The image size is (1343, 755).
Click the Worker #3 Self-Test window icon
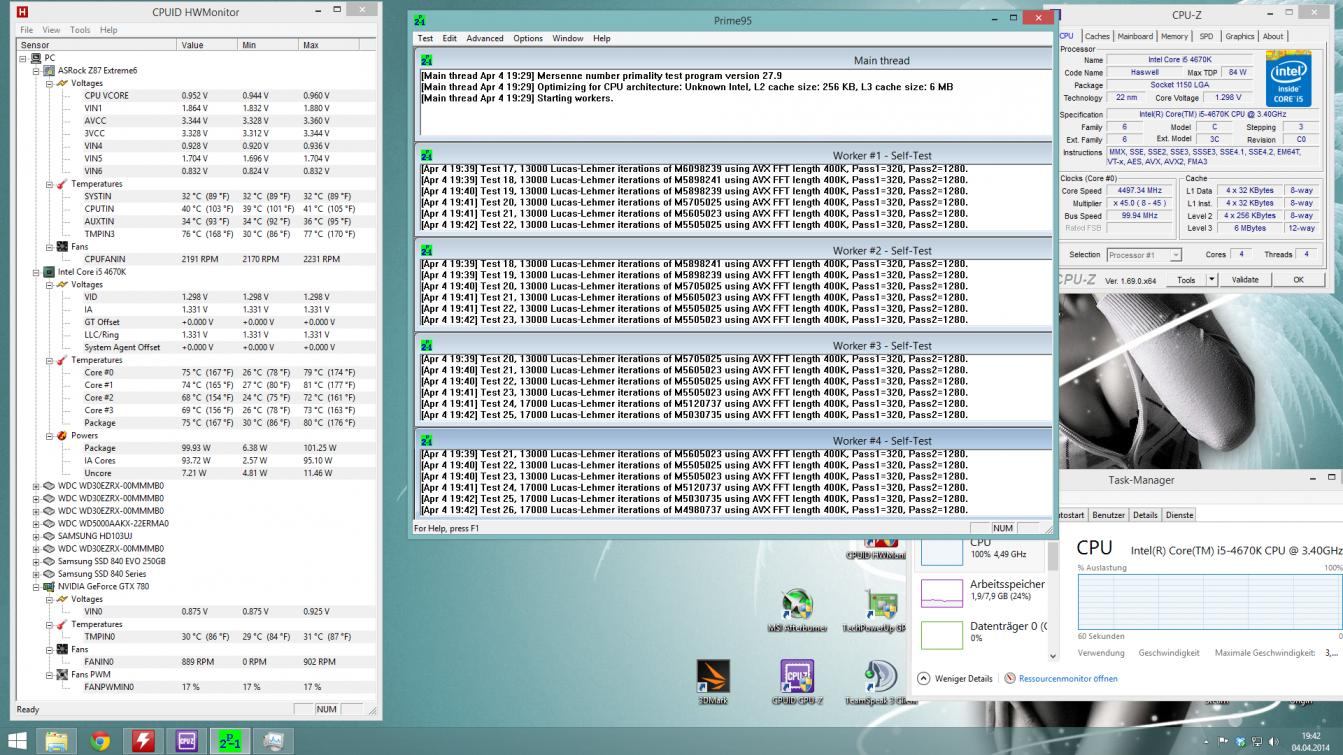click(427, 346)
